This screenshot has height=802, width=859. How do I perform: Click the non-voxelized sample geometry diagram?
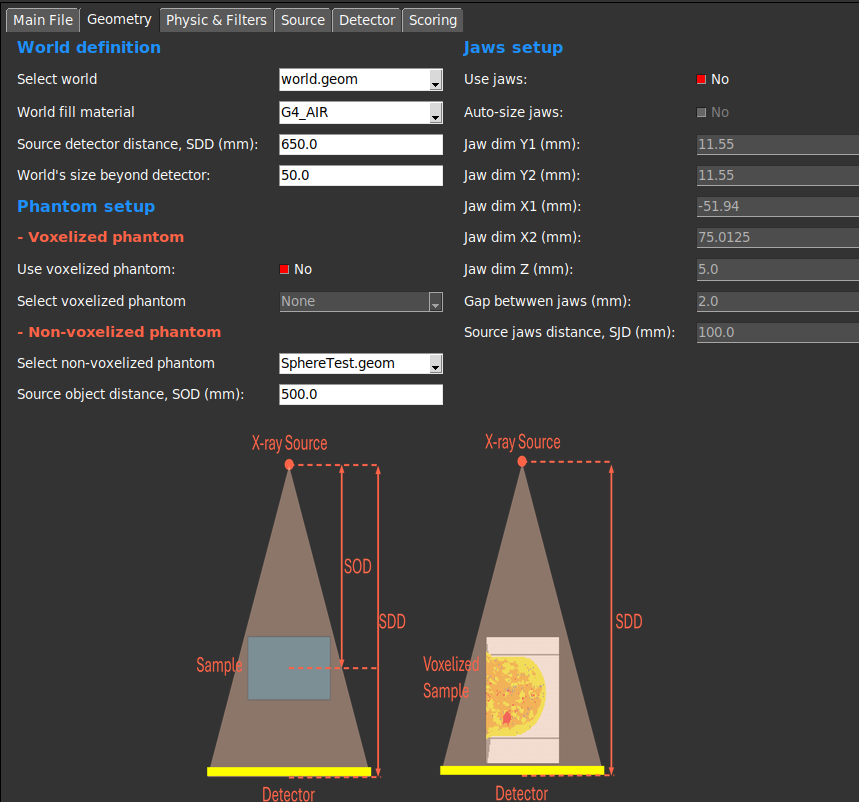pos(290,618)
